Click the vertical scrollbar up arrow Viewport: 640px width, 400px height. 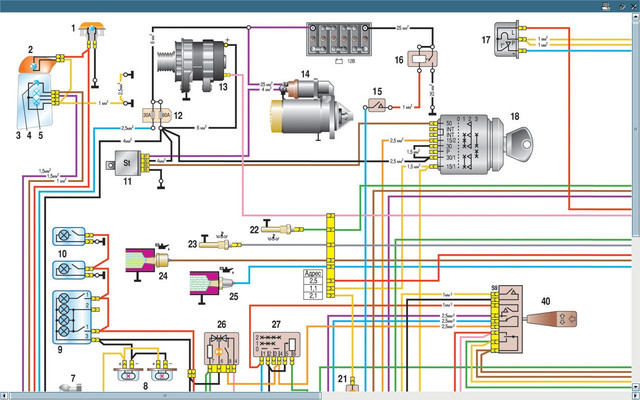pos(635,17)
